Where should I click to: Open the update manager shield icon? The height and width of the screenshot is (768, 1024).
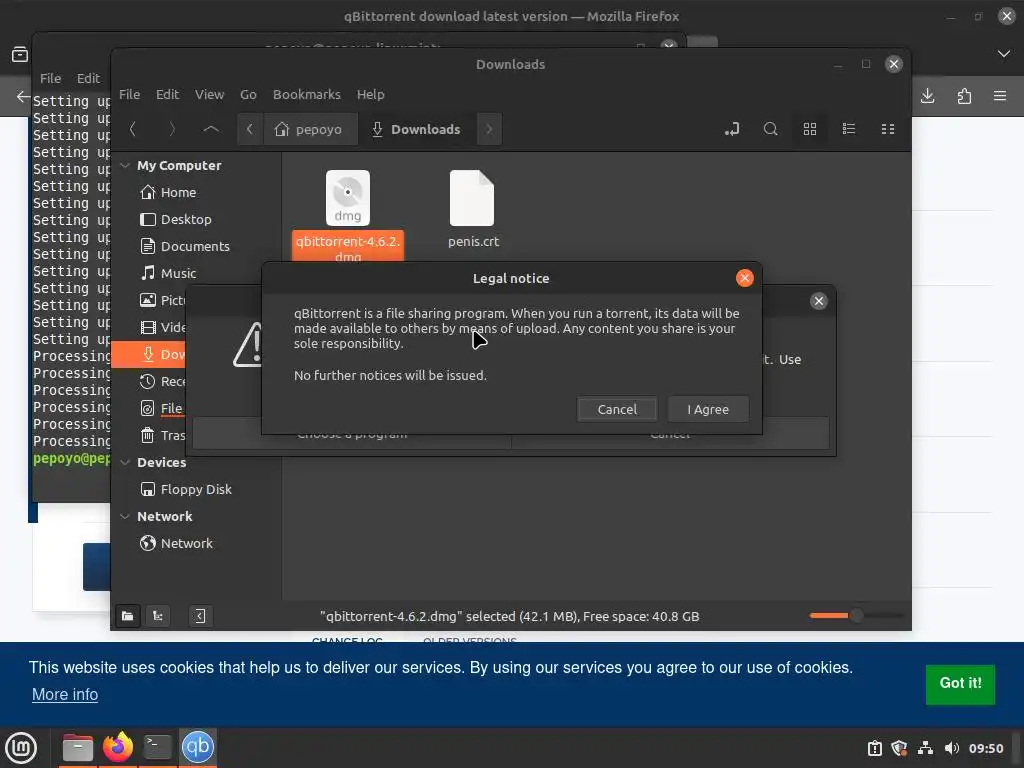(x=899, y=748)
